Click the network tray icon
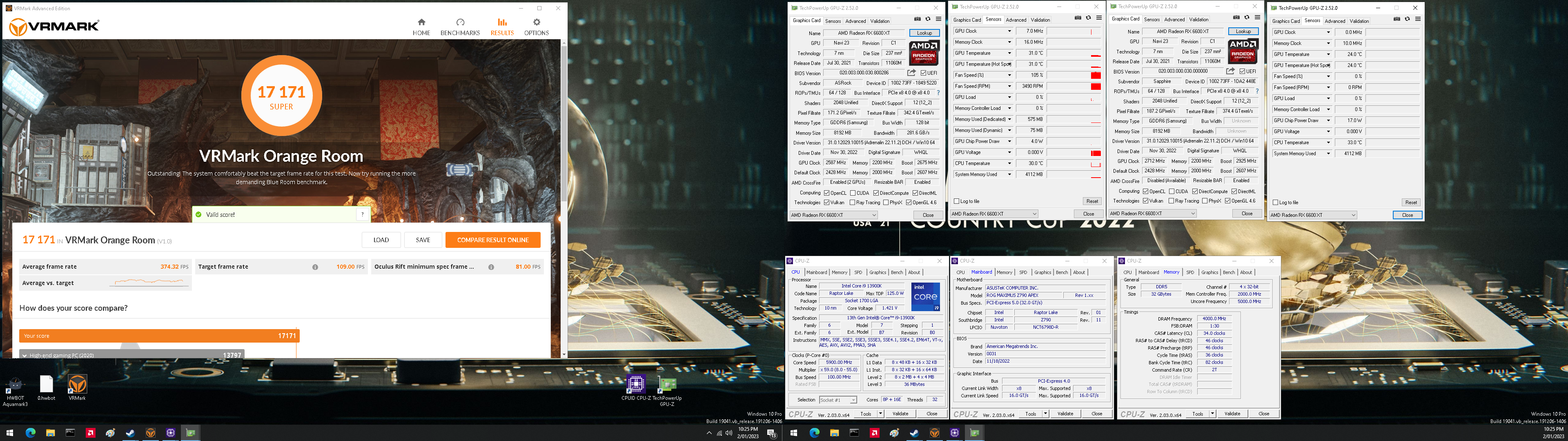1568x441 pixels. point(719,433)
